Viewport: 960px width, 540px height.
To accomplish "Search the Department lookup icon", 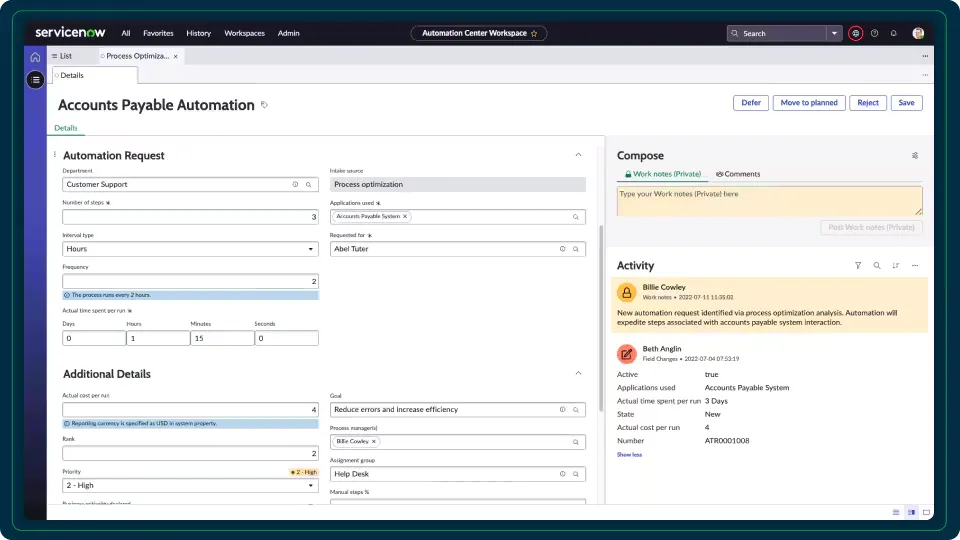I will 309,184.
